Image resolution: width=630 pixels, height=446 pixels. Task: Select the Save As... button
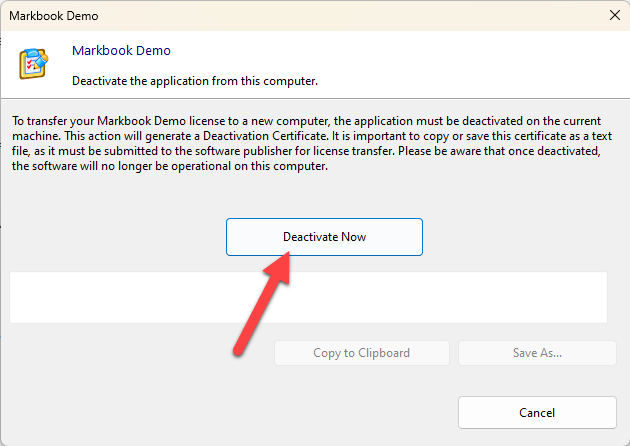pyautogui.click(x=537, y=353)
